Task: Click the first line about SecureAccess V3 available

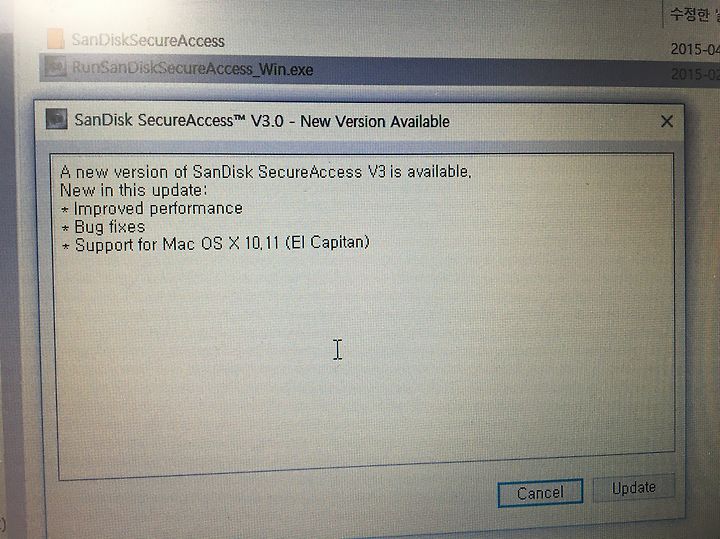Action: click(x=266, y=172)
